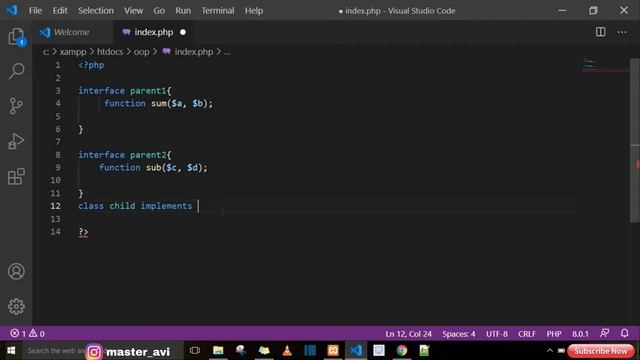Click the feedback icon in status bar

pos(604,333)
